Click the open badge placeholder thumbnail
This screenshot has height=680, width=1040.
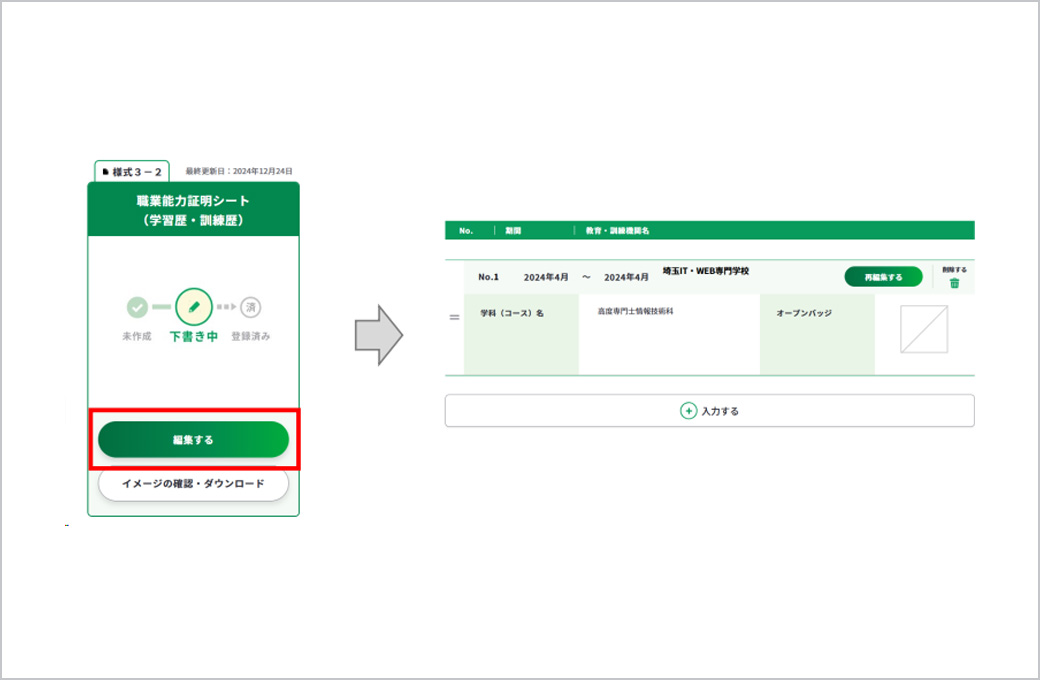coord(924,329)
